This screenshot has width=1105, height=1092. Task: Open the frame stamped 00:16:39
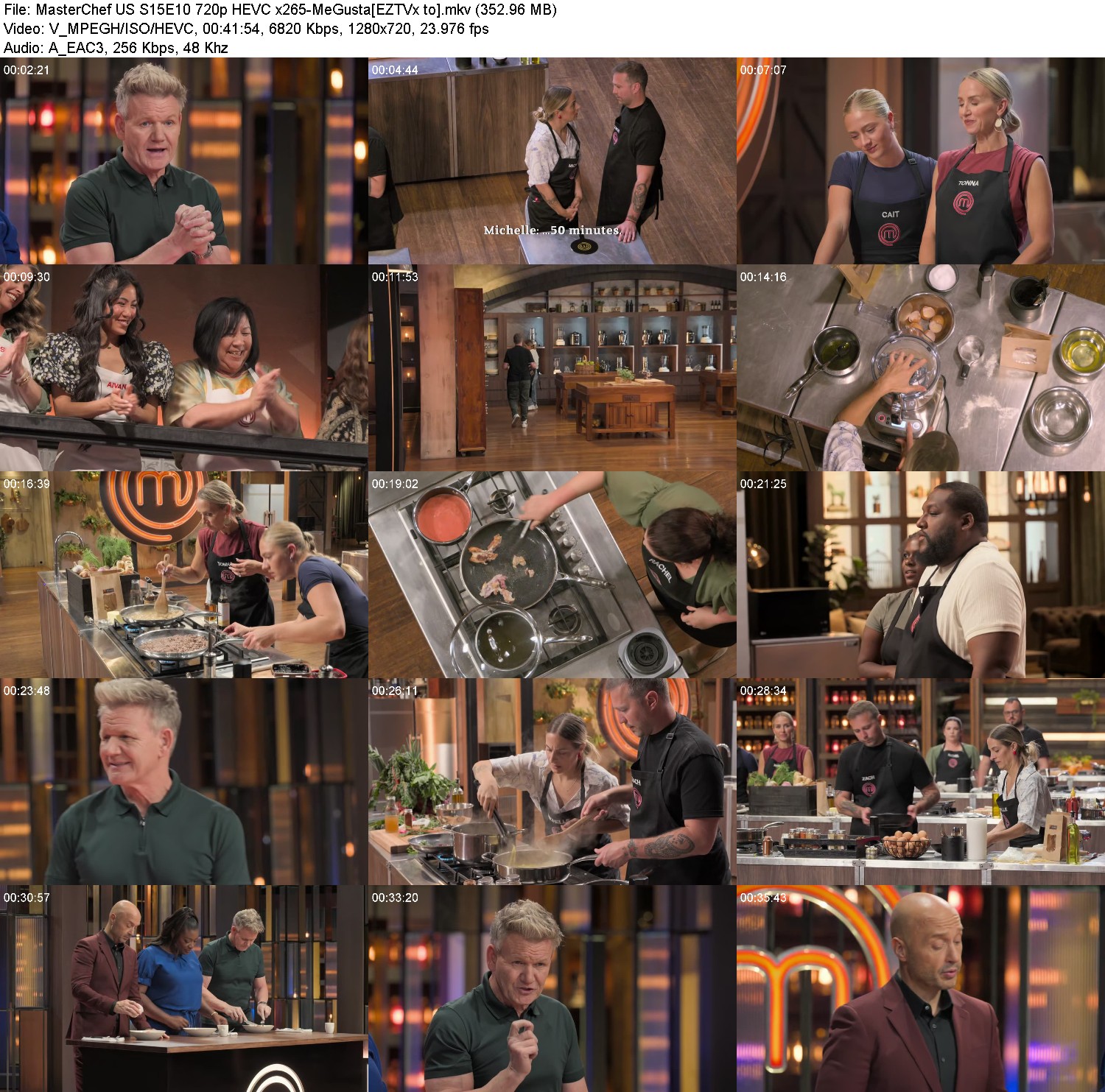[183, 575]
